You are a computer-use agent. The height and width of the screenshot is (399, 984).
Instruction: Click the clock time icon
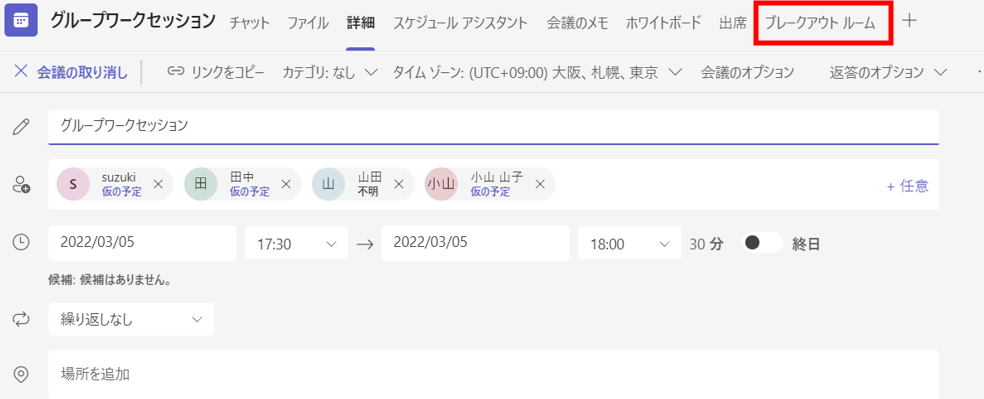21,243
